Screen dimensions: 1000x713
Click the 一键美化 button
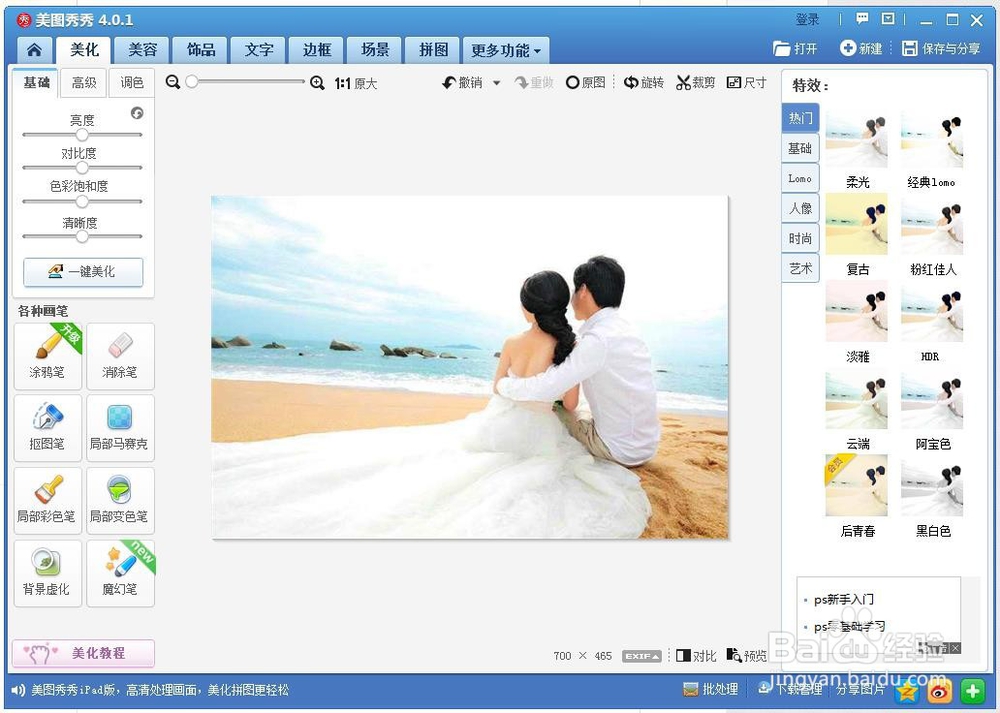coord(83,272)
